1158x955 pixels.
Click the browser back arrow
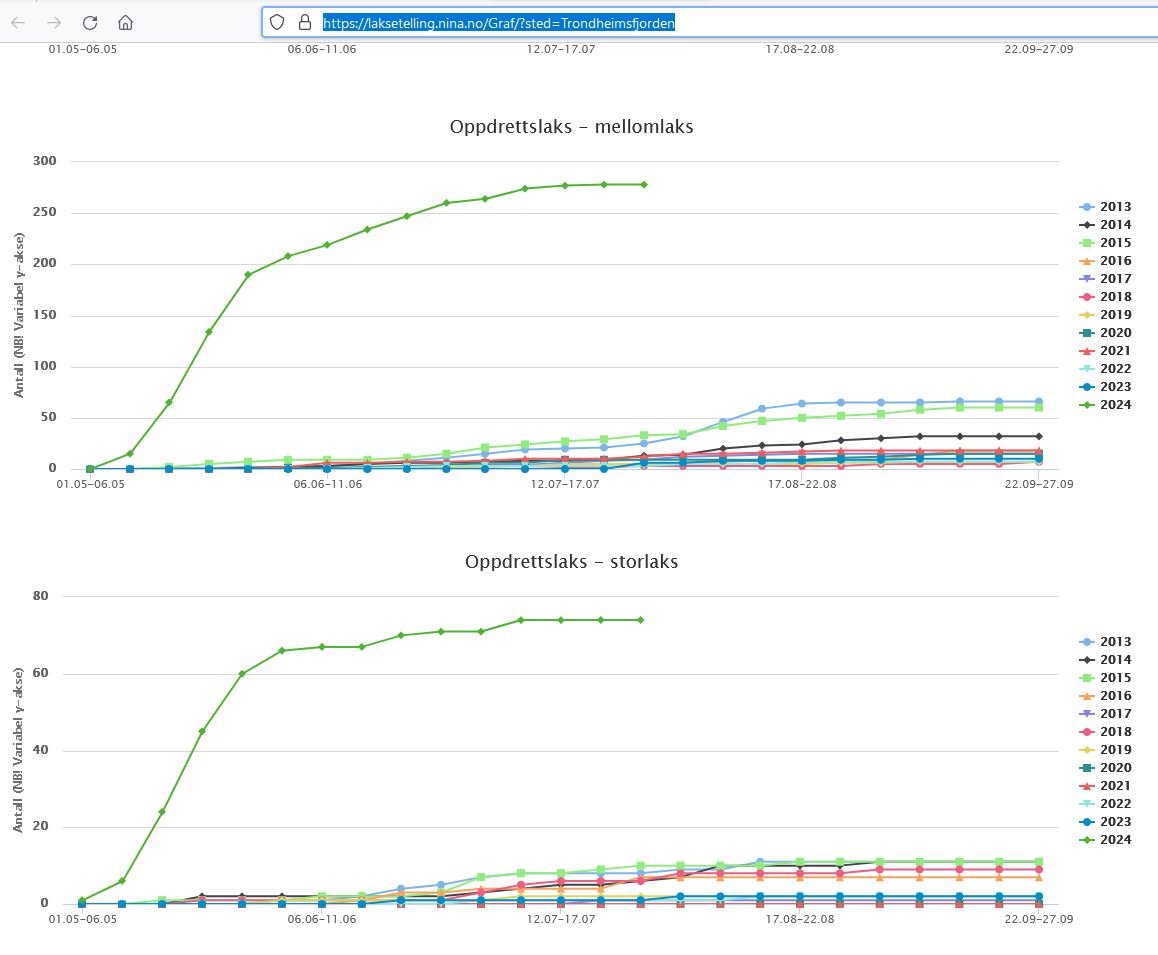pyautogui.click(x=18, y=22)
